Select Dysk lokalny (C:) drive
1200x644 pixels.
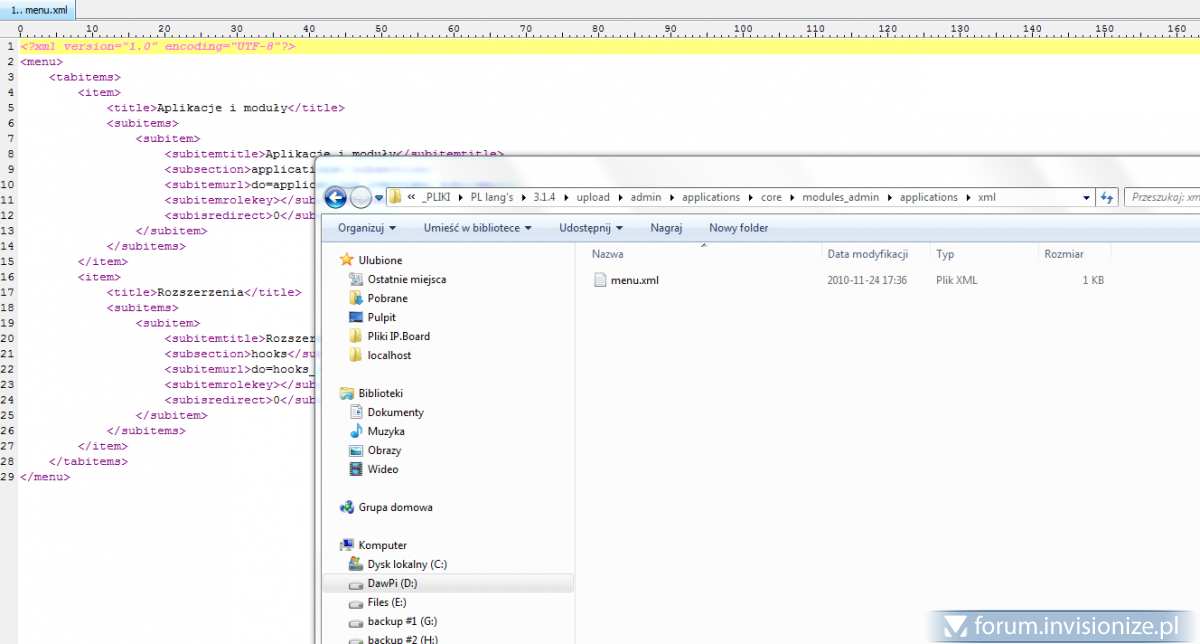click(x=406, y=564)
